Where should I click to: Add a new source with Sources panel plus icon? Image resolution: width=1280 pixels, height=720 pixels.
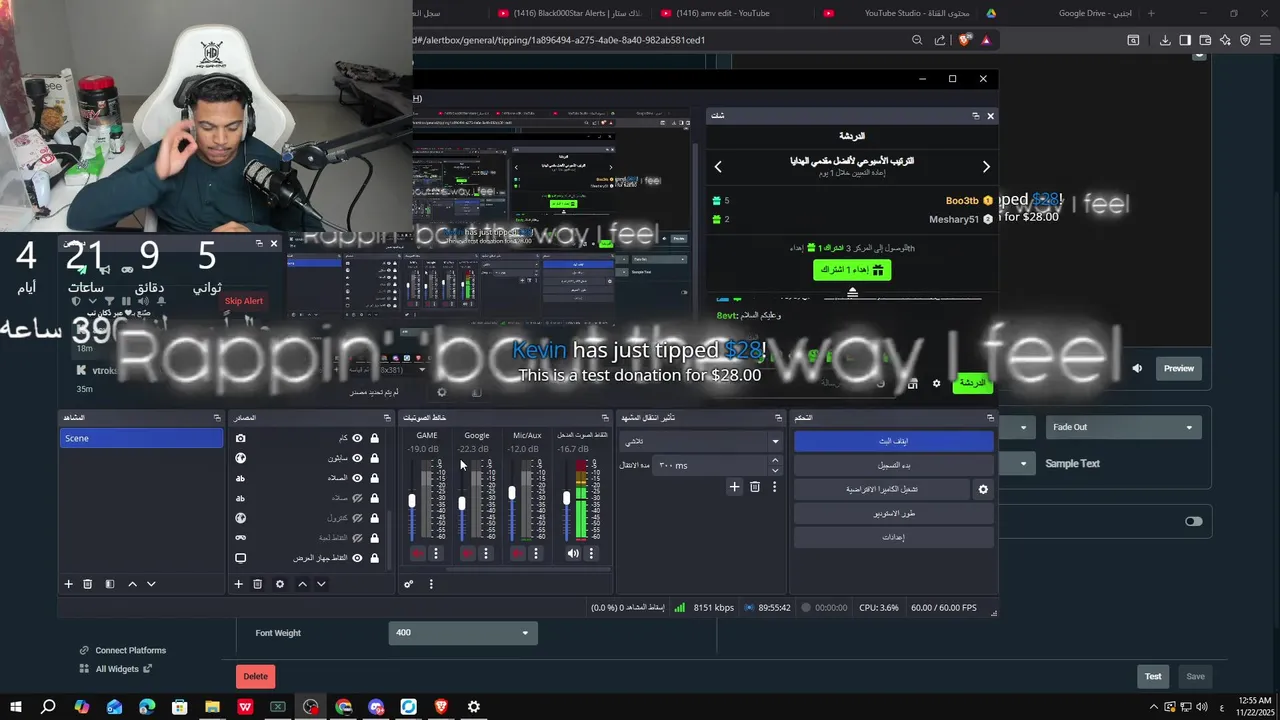(238, 584)
